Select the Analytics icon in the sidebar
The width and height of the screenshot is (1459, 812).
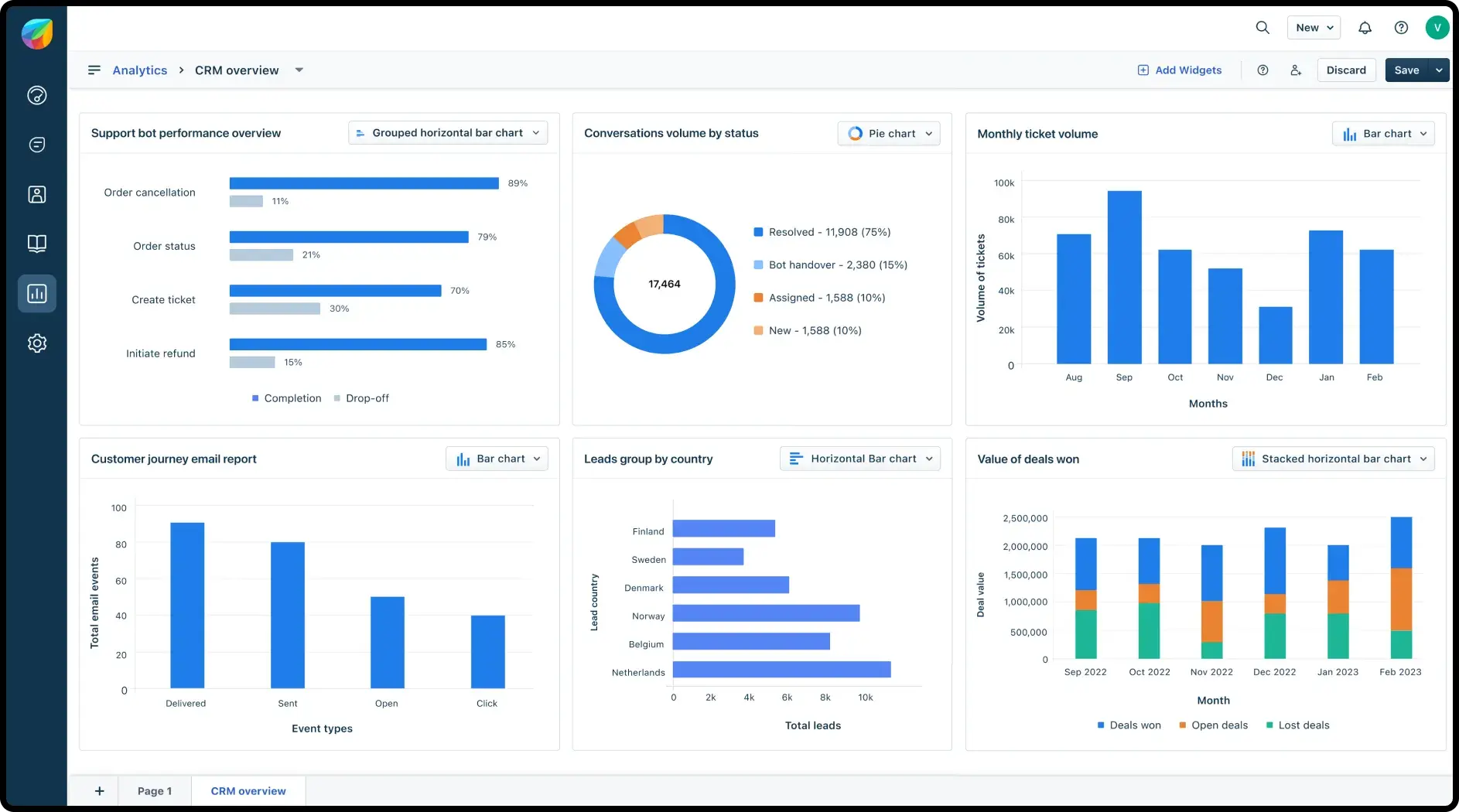click(36, 293)
